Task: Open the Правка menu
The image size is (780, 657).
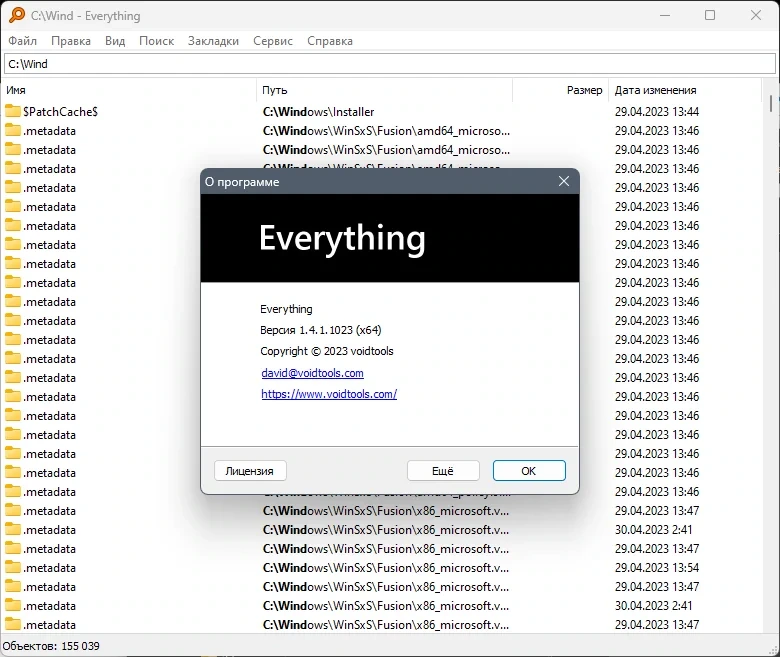Action: (71, 41)
